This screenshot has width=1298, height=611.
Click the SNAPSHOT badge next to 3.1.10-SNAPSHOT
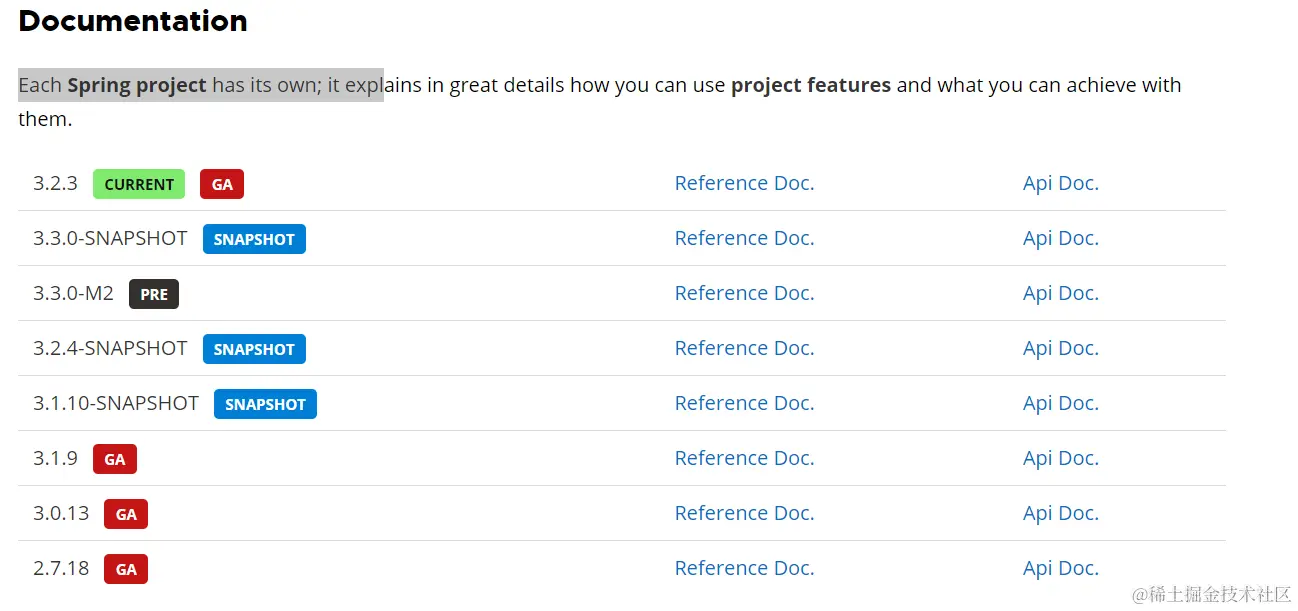tap(265, 404)
